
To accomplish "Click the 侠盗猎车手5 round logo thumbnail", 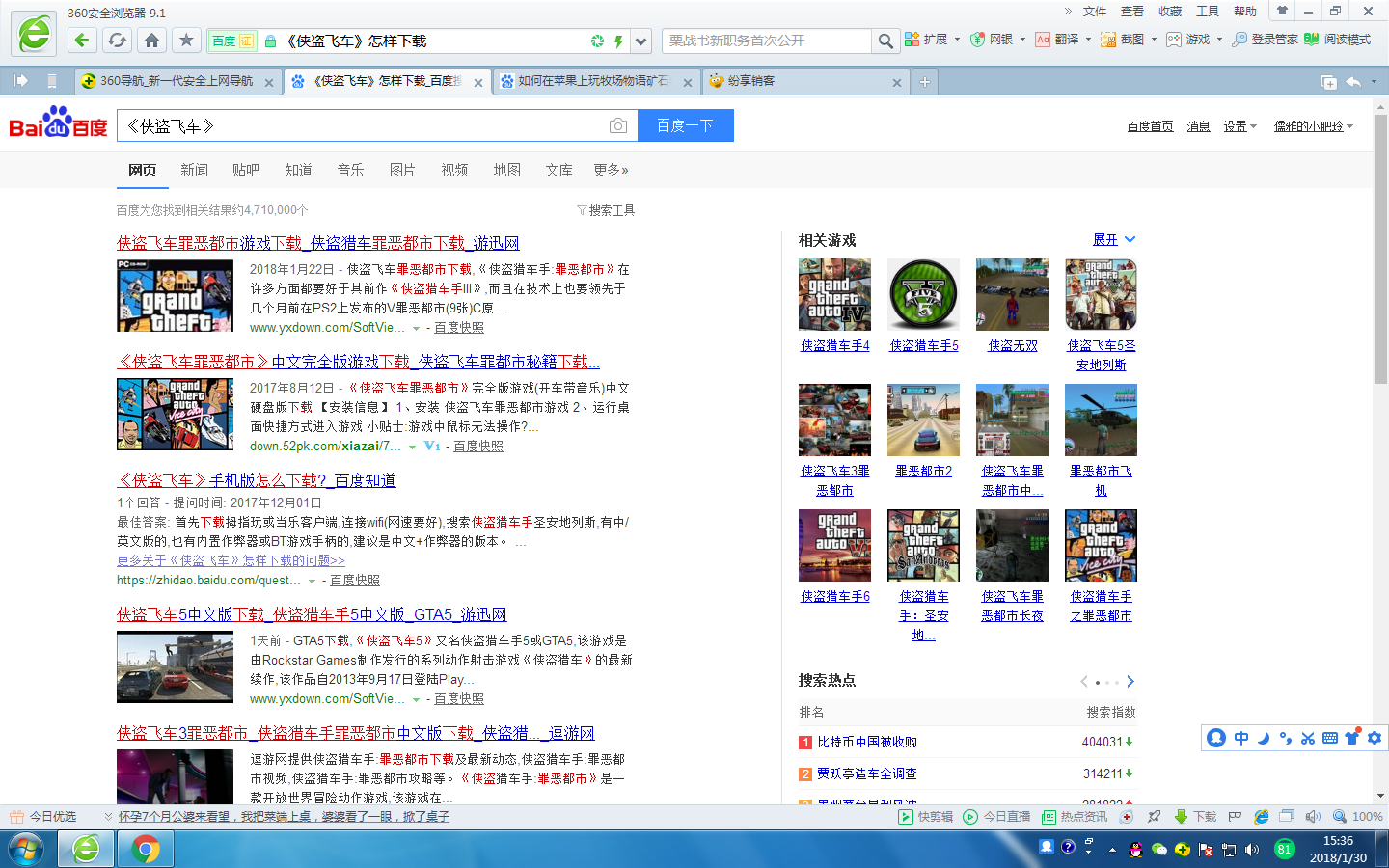I will coord(923,294).
